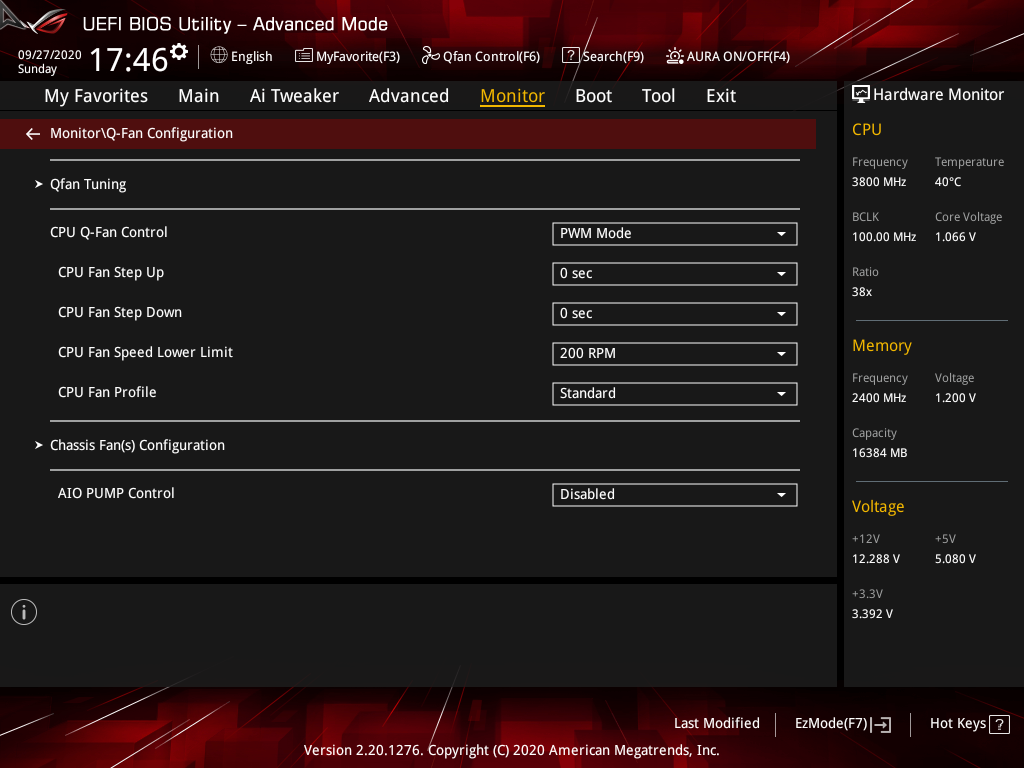
Task: Click the +3.3V value 3.392 V
Action: click(872, 614)
